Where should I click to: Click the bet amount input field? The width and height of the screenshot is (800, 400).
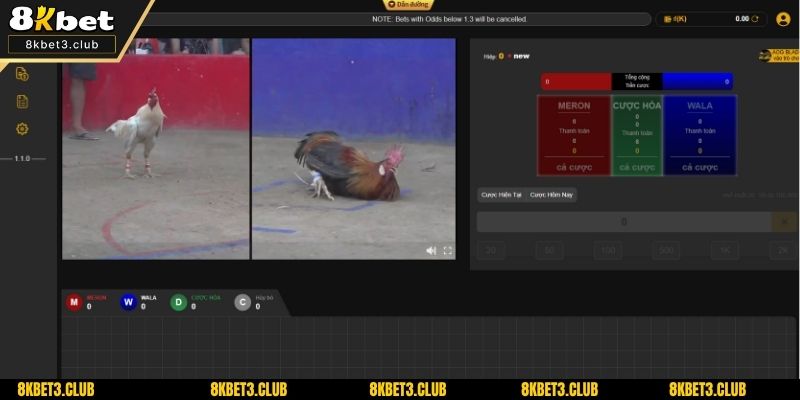(x=624, y=222)
